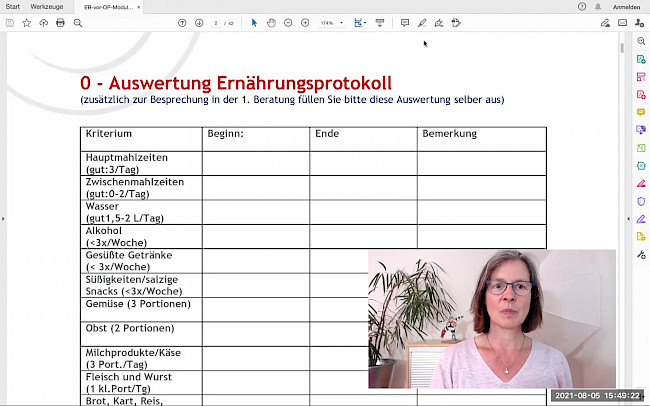Expand the left navigation pane arrow

[x=3, y=219]
